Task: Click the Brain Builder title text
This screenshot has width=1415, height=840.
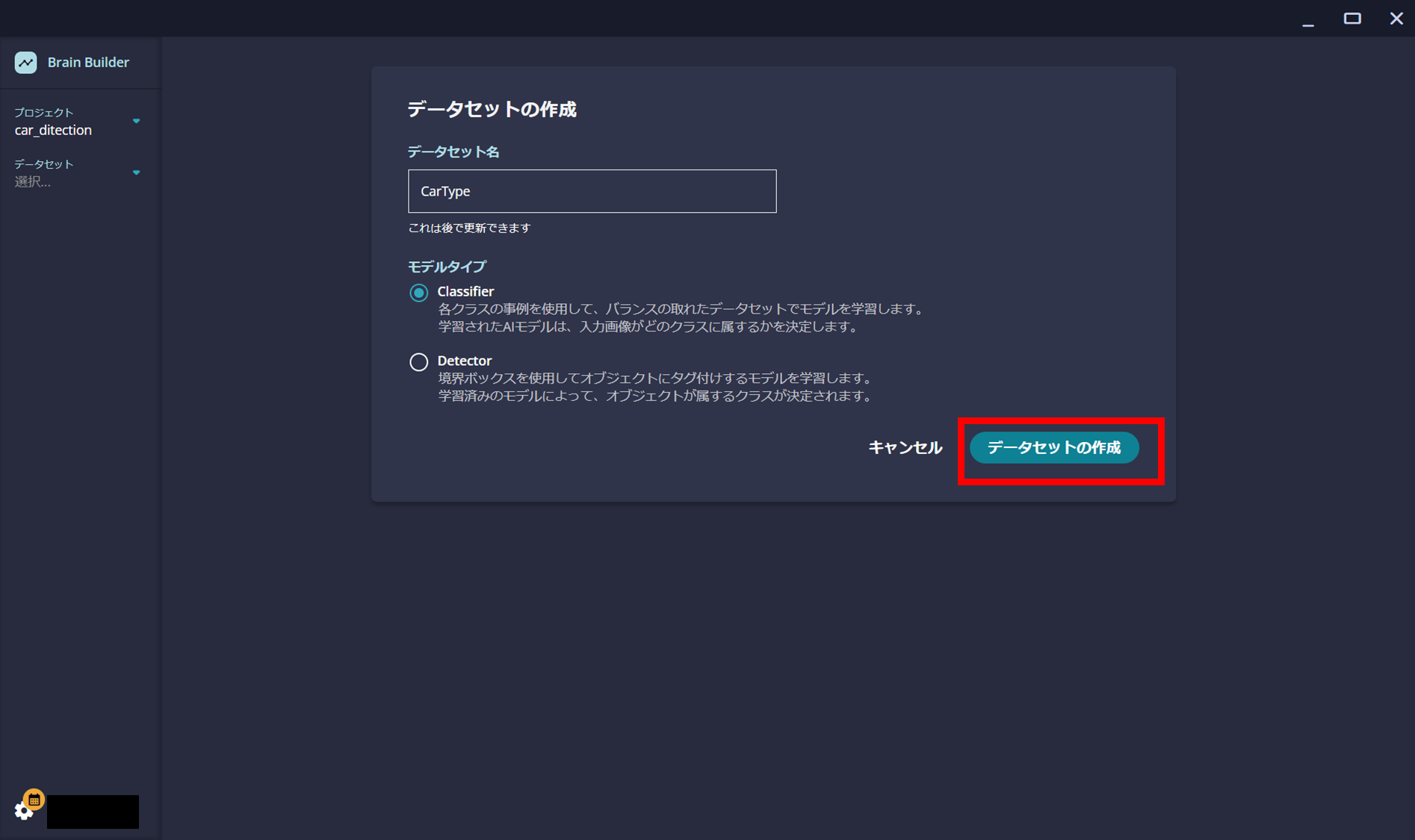Action: (88, 62)
